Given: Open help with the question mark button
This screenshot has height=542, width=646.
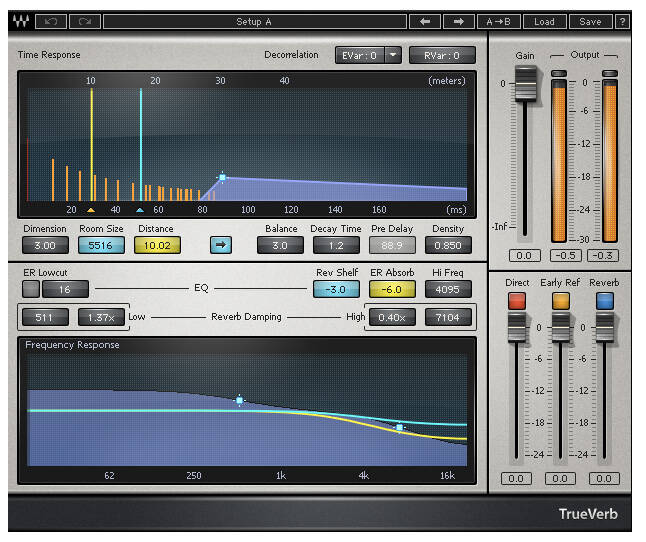Looking at the screenshot, I should coord(623,21).
